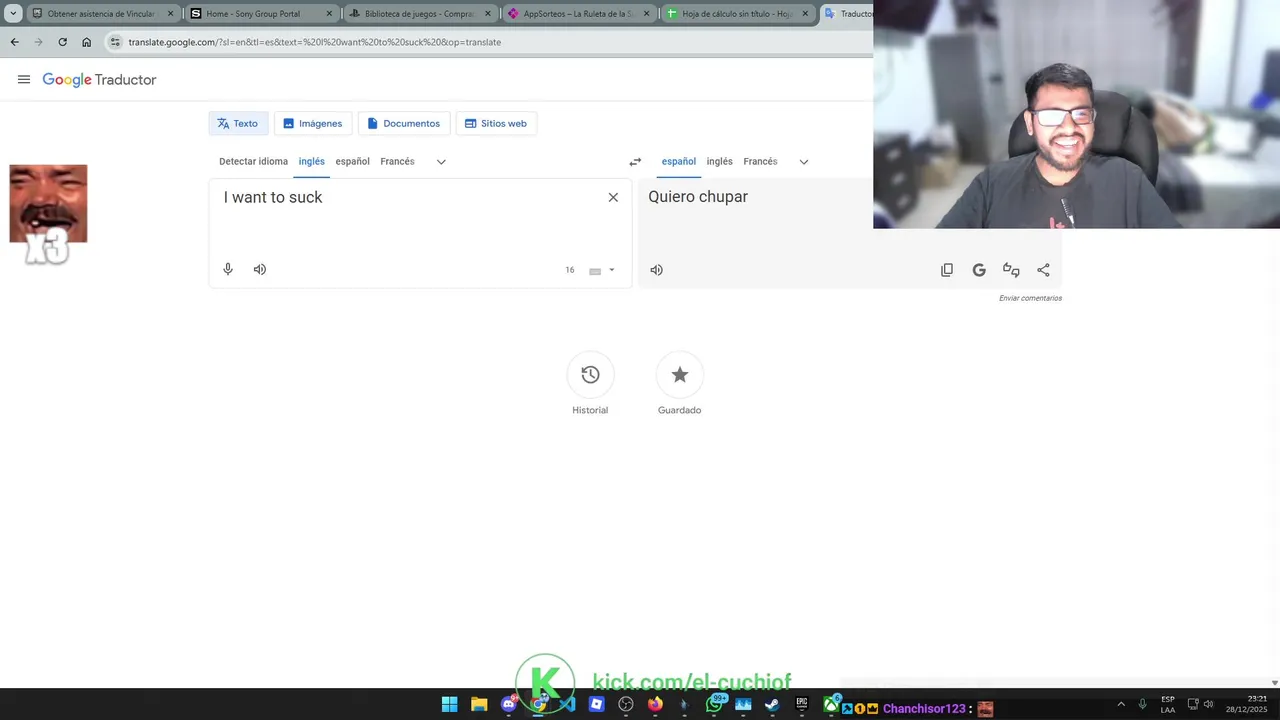Expand the target language list chevron
The image size is (1280, 720).
(804, 162)
